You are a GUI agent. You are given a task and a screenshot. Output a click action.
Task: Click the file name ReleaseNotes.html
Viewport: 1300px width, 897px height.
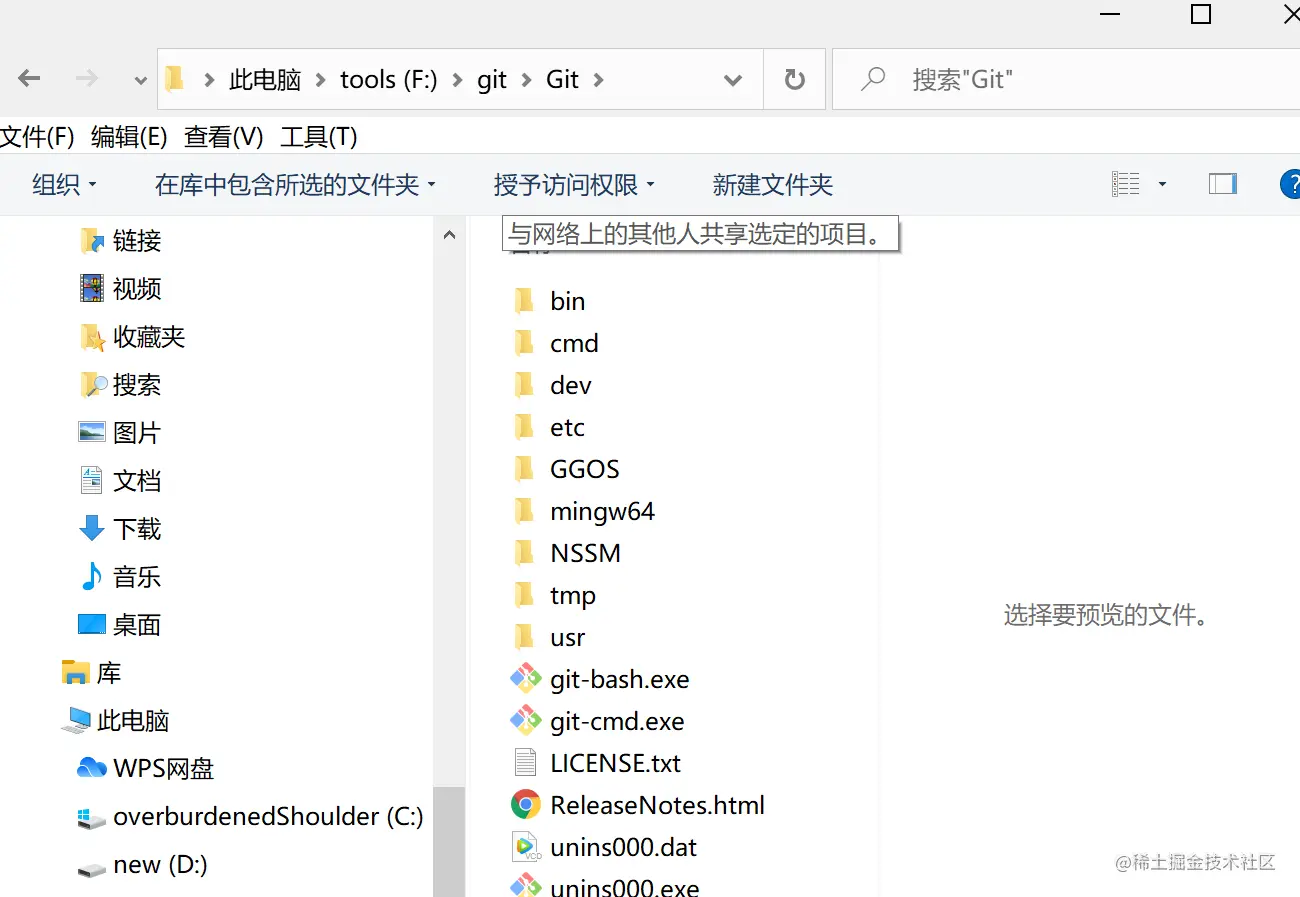click(657, 805)
